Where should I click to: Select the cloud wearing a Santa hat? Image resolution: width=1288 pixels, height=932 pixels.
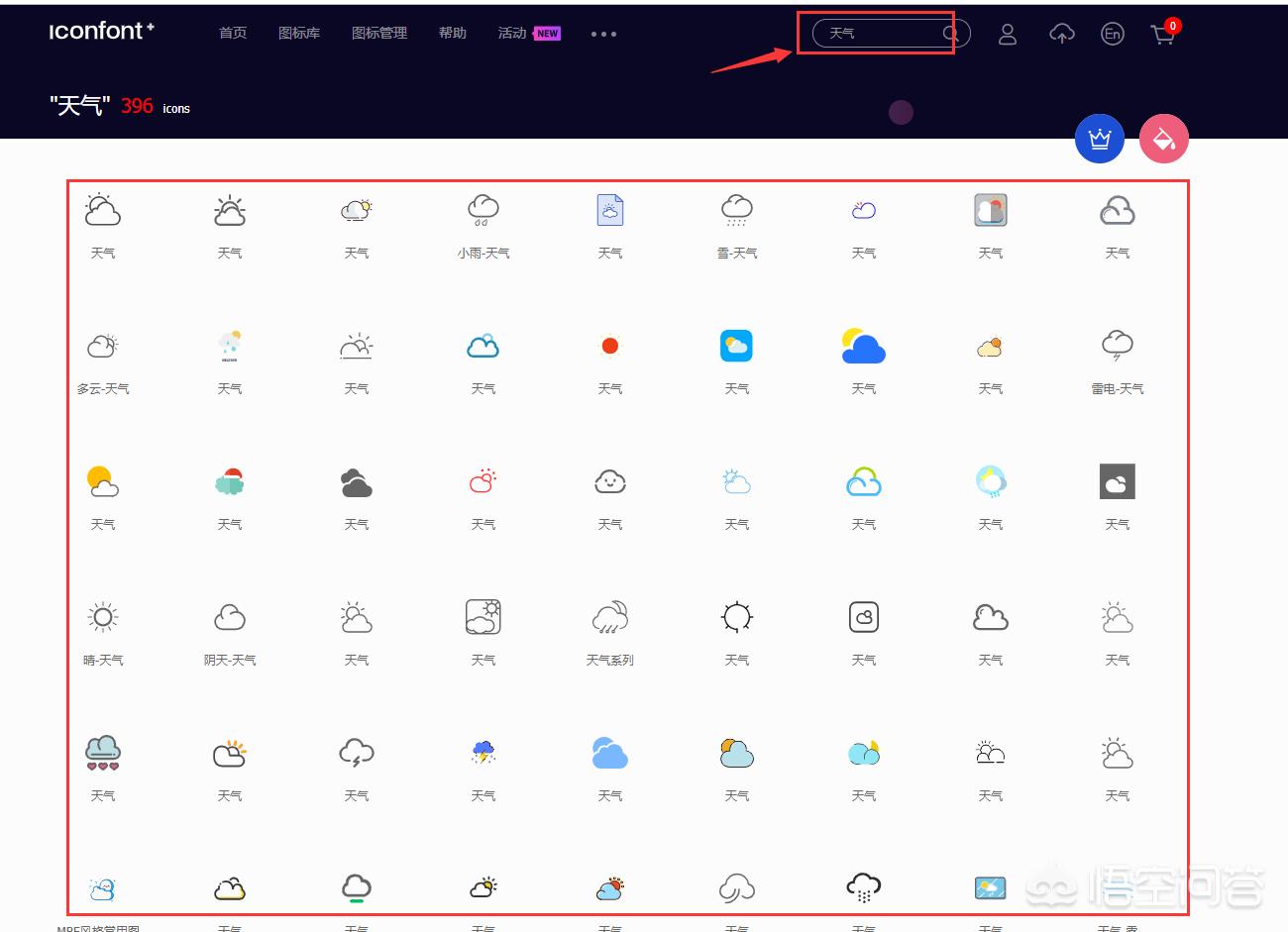(x=230, y=481)
